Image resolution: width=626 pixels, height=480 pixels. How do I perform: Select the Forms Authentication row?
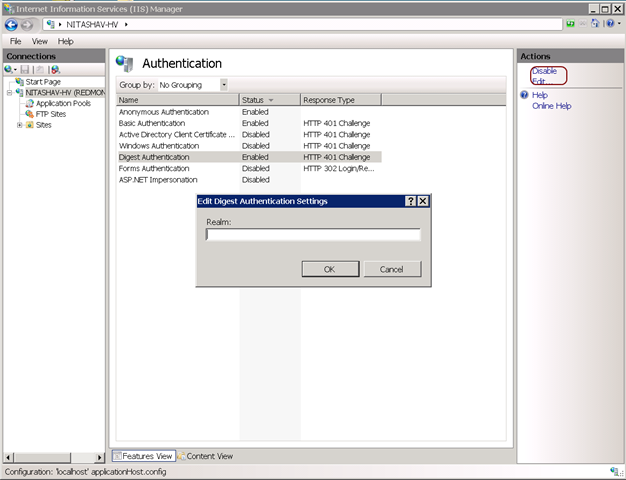coord(249,169)
